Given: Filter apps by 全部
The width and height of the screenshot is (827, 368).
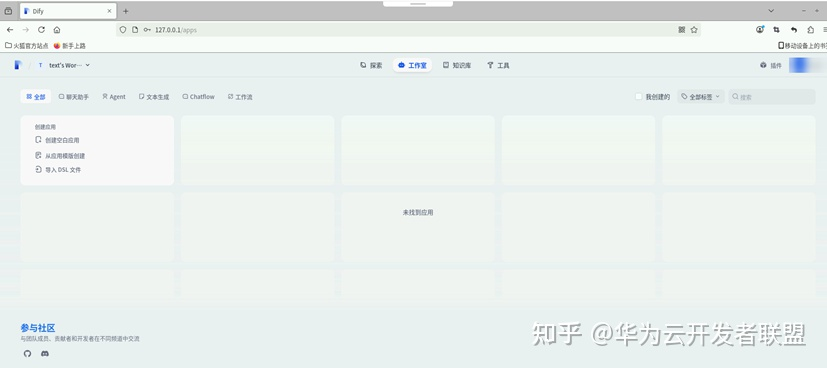Looking at the screenshot, I should click(x=36, y=96).
